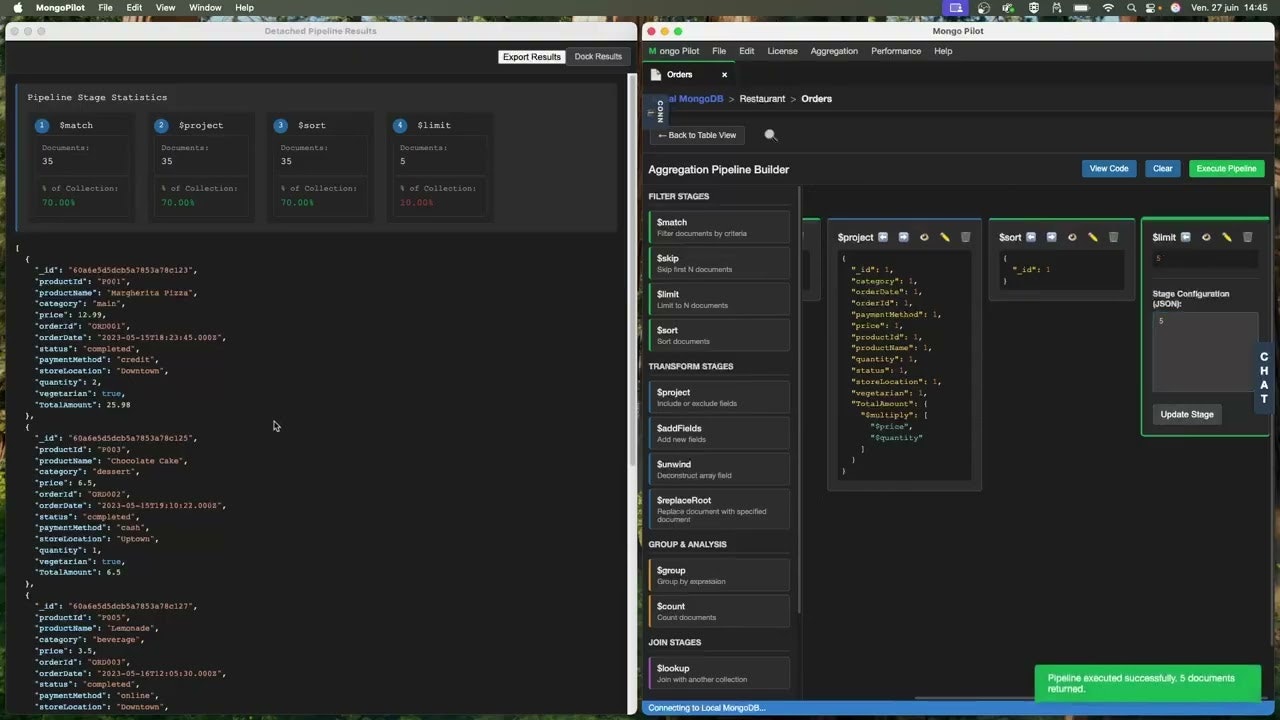Edit the $limit stage with pencil icon

(1227, 237)
